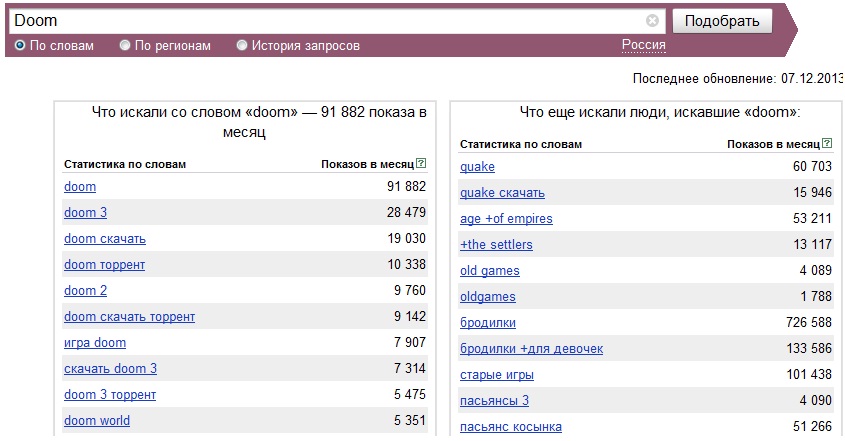Open the 'doom скачать' keyword link
845x441 pixels.
click(104, 238)
